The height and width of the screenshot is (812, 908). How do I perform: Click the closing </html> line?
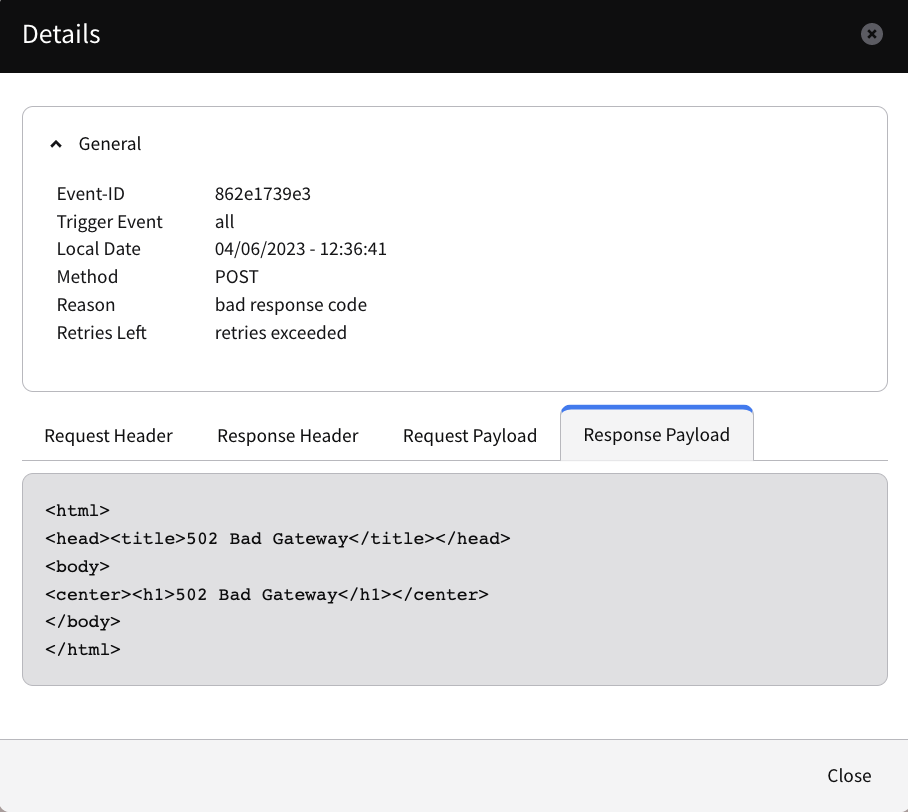click(x=83, y=650)
